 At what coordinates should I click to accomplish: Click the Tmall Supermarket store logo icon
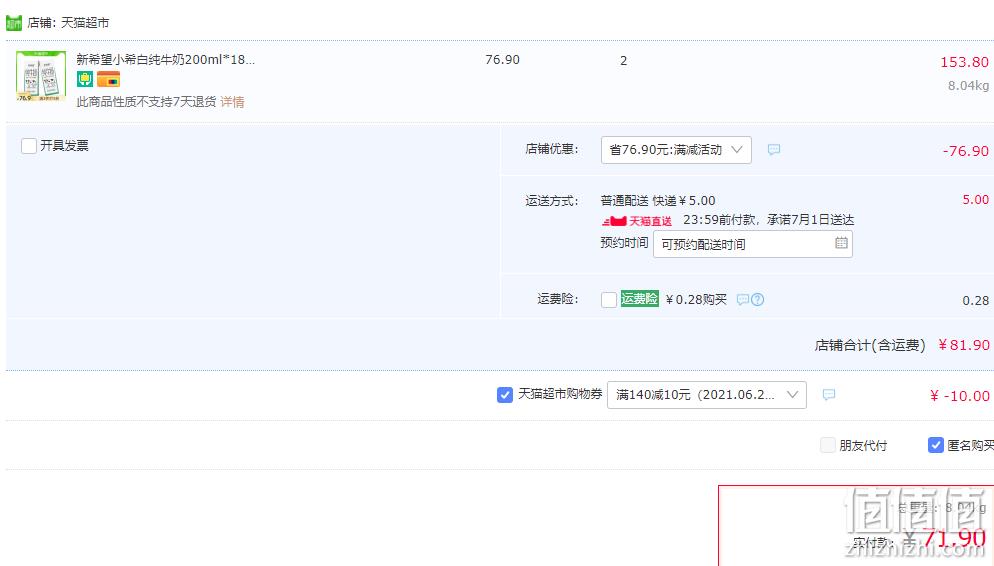click(14, 23)
